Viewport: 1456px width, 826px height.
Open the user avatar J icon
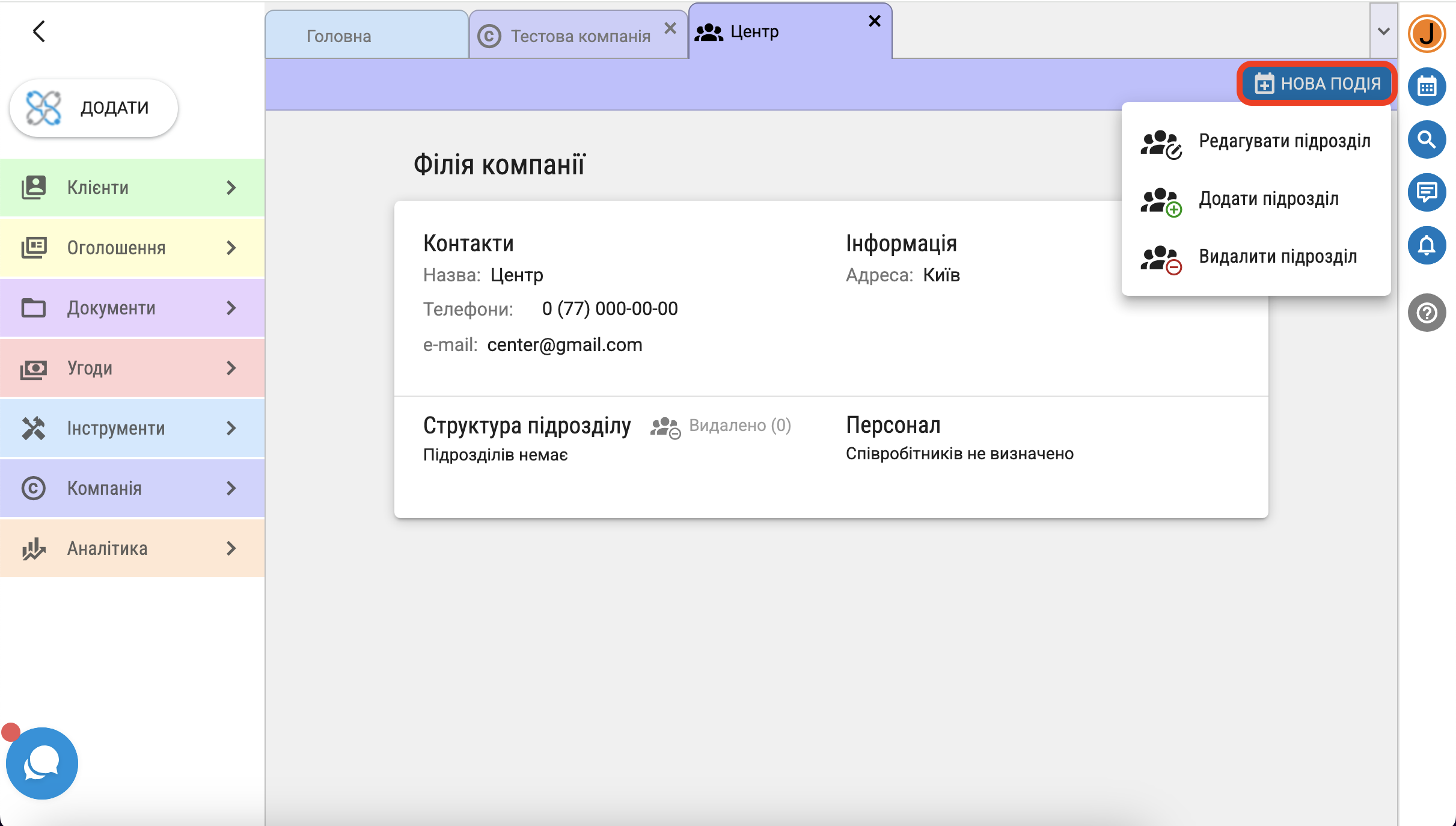click(1427, 34)
